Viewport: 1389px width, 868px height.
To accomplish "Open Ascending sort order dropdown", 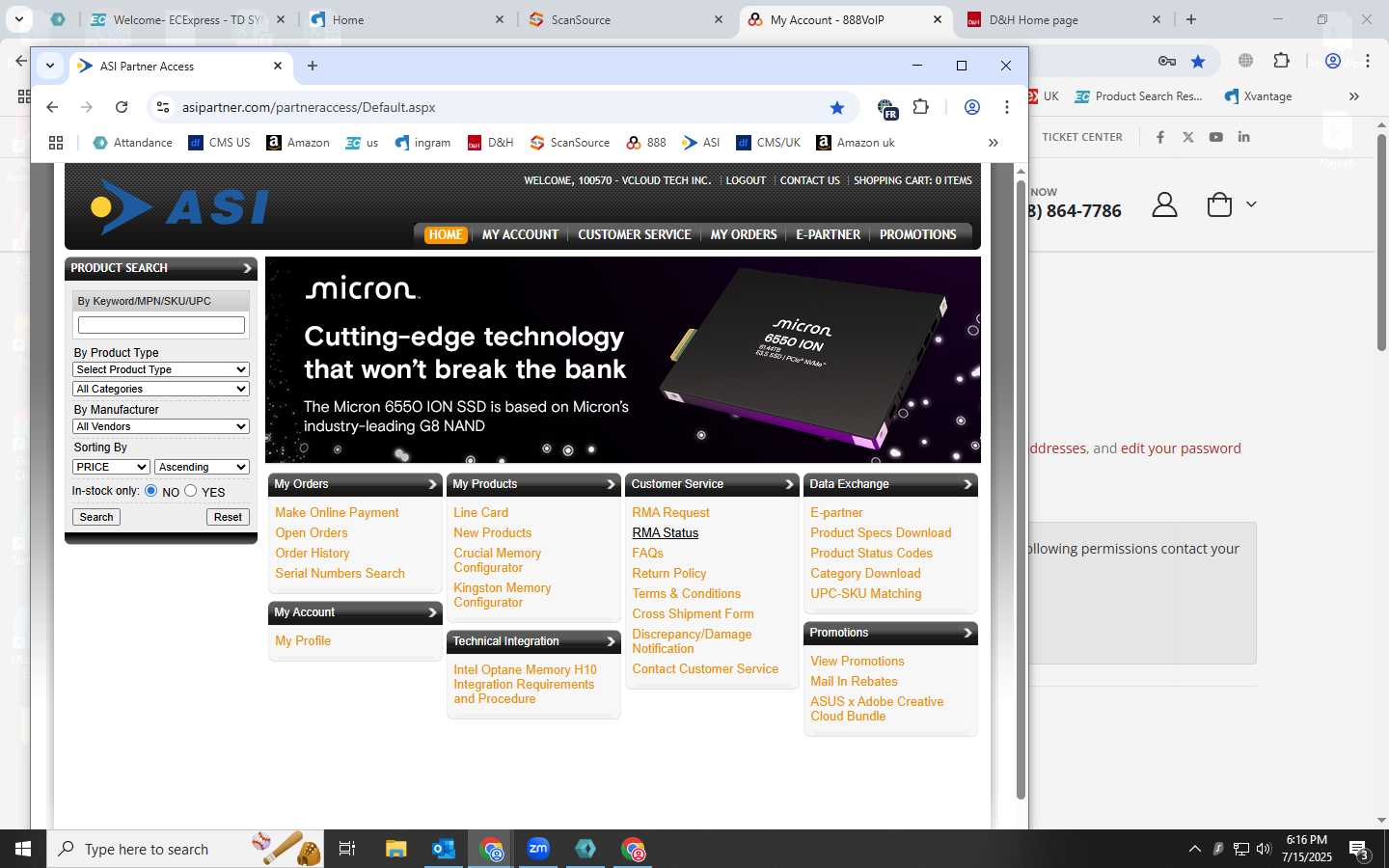I will click(x=203, y=467).
